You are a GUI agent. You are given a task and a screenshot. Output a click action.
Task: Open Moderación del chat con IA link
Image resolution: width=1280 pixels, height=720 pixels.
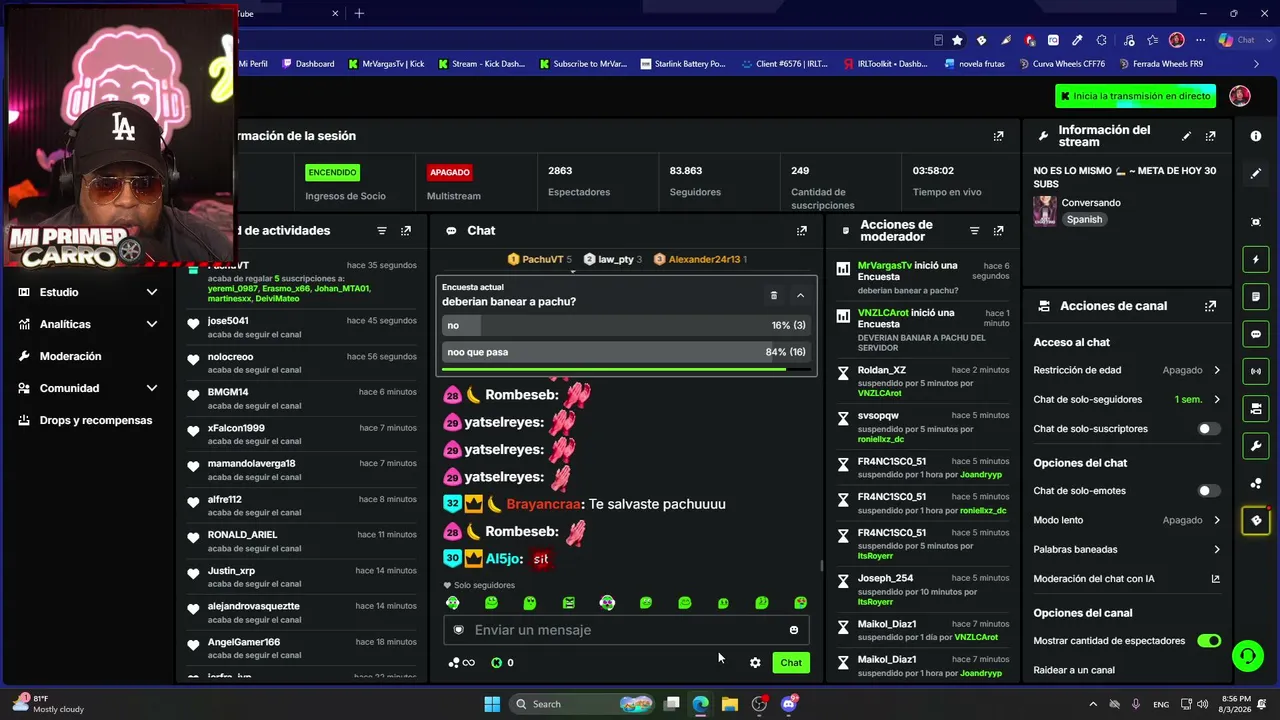click(1127, 579)
